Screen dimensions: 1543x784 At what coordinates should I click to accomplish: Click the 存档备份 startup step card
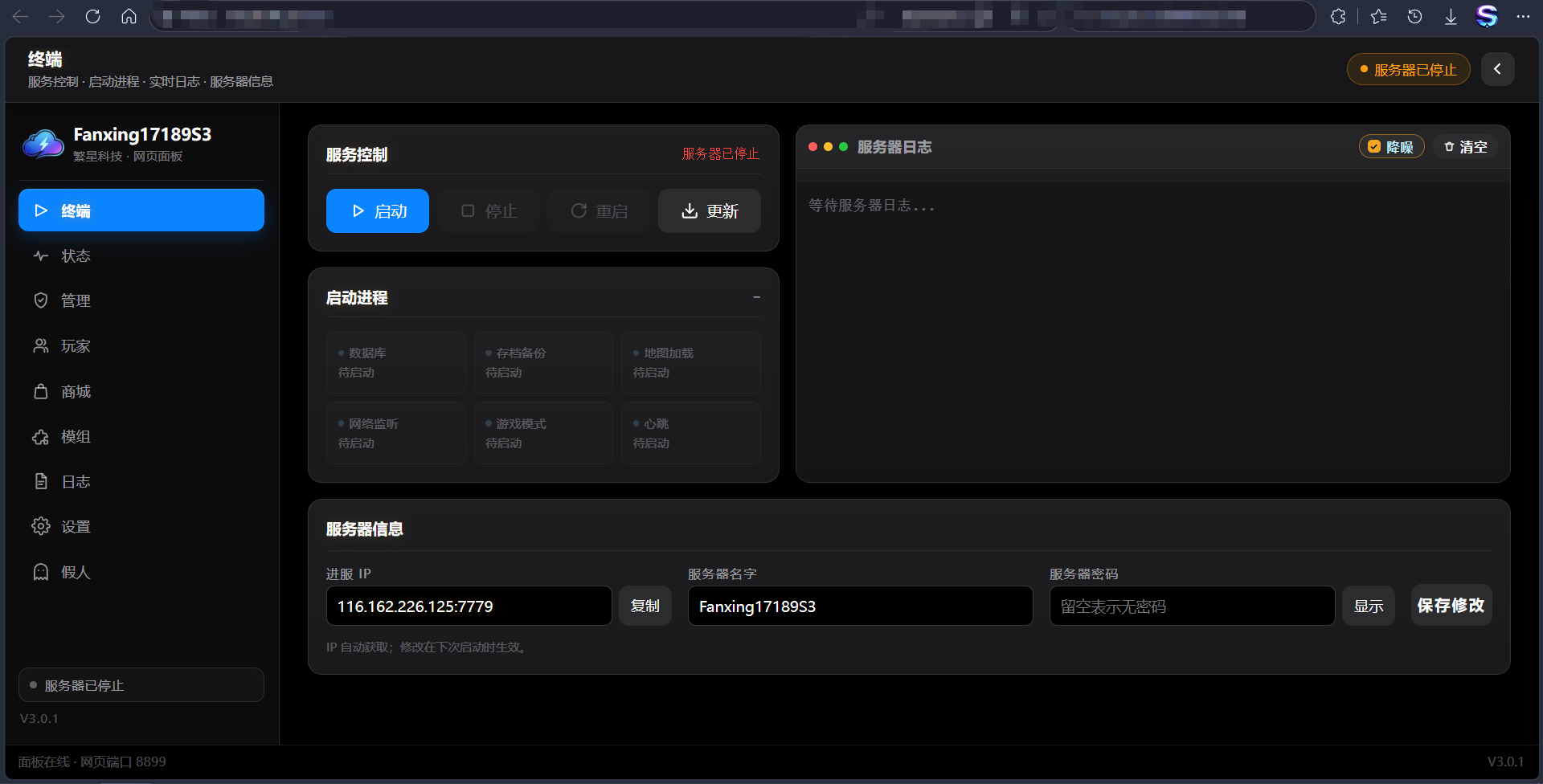coord(543,362)
